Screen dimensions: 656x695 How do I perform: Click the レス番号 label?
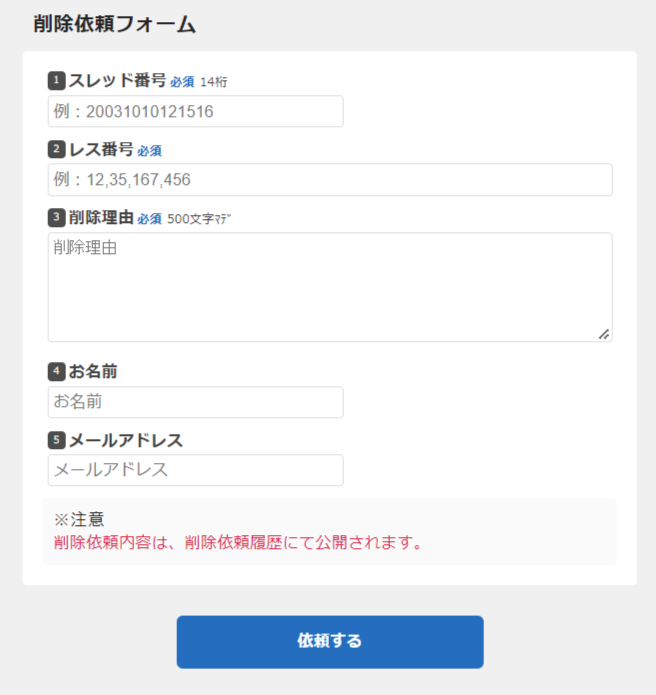pos(101,150)
